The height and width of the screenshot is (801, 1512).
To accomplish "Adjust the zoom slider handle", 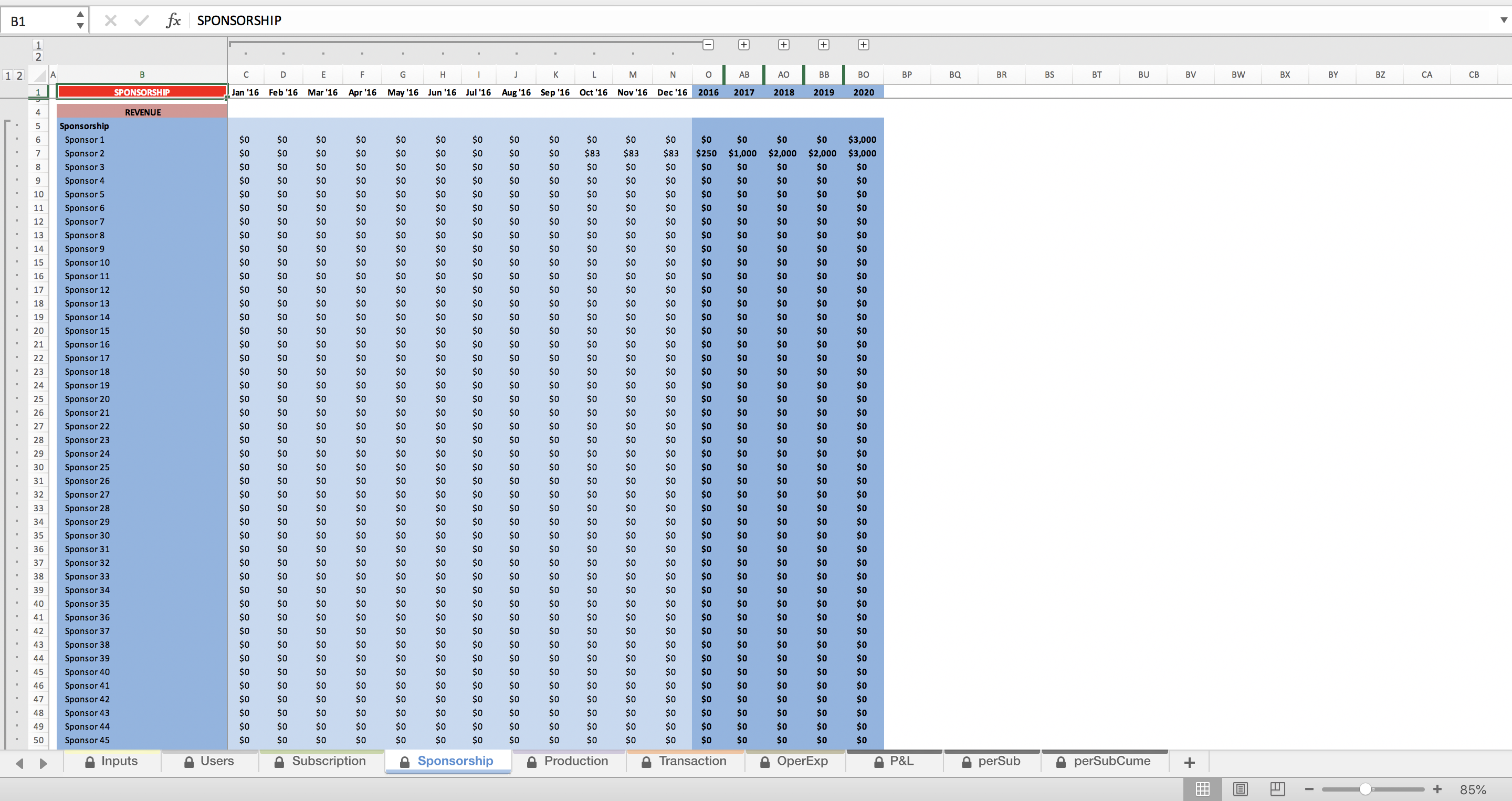I will point(1365,789).
